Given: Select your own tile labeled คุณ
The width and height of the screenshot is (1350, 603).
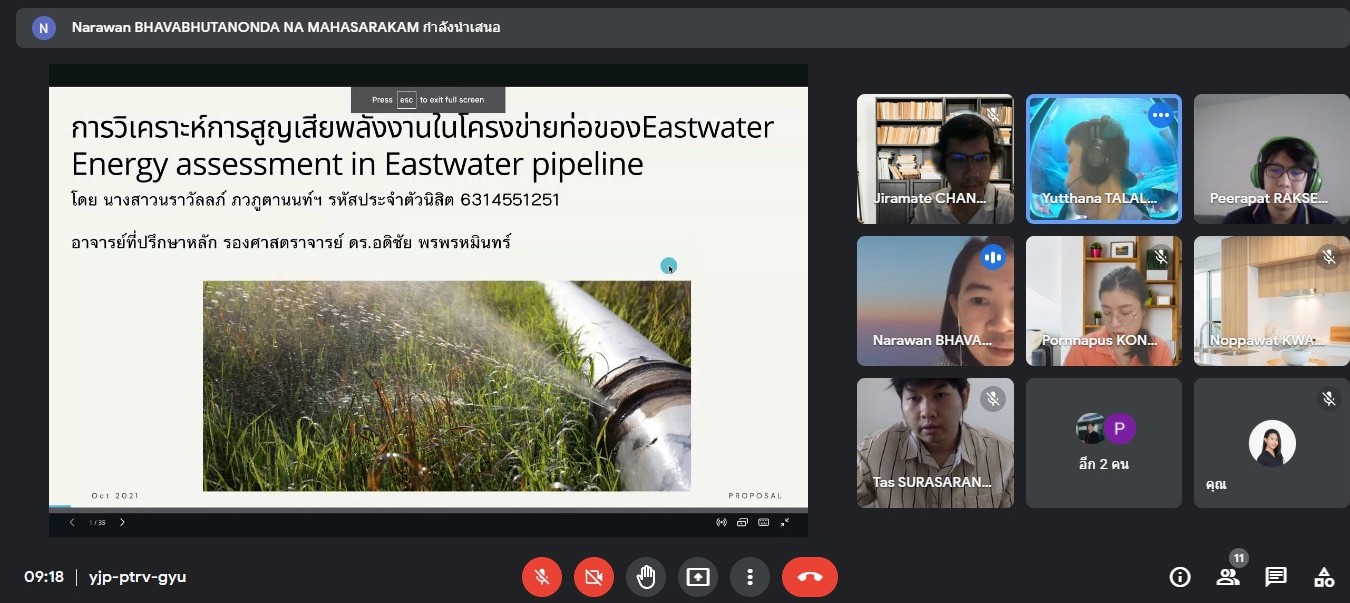Looking at the screenshot, I should point(1272,442).
